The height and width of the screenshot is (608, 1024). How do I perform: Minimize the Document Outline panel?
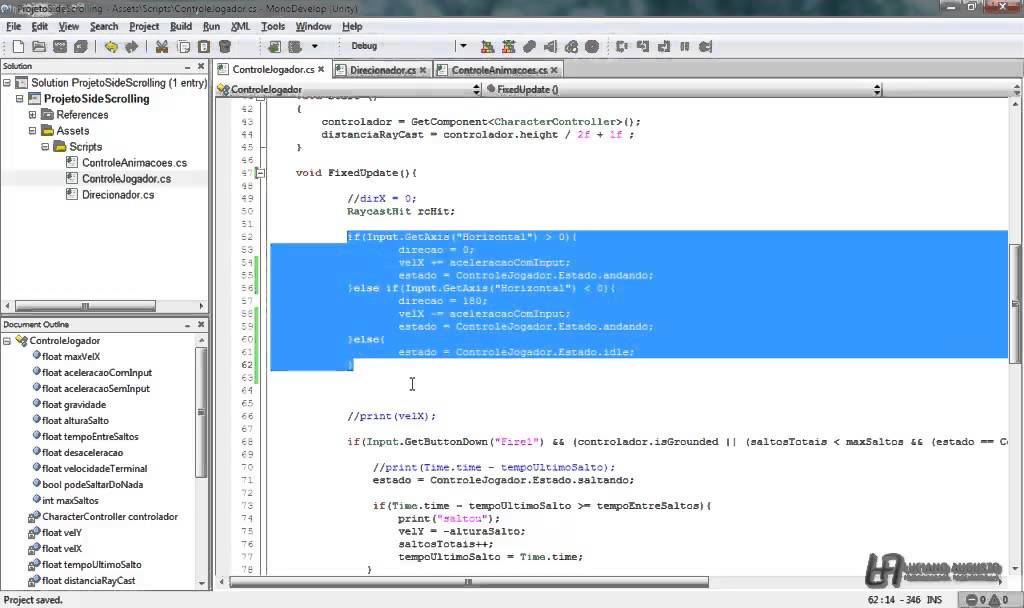(187, 325)
